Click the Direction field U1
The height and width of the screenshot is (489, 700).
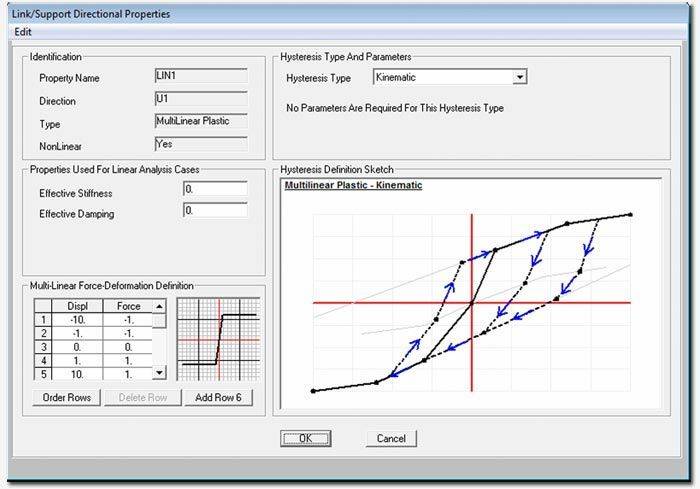(x=201, y=99)
